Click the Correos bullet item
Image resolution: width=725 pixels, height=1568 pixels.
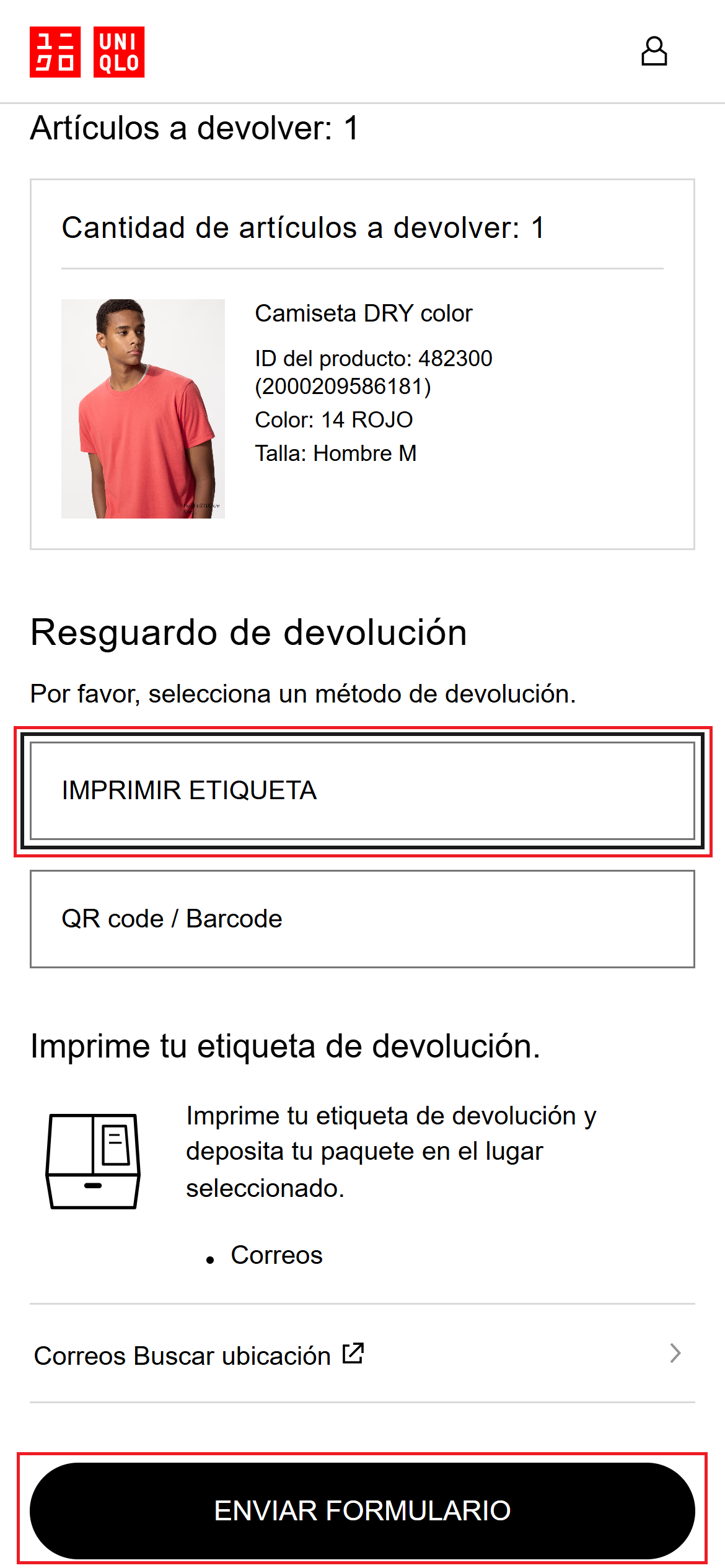click(x=276, y=1255)
